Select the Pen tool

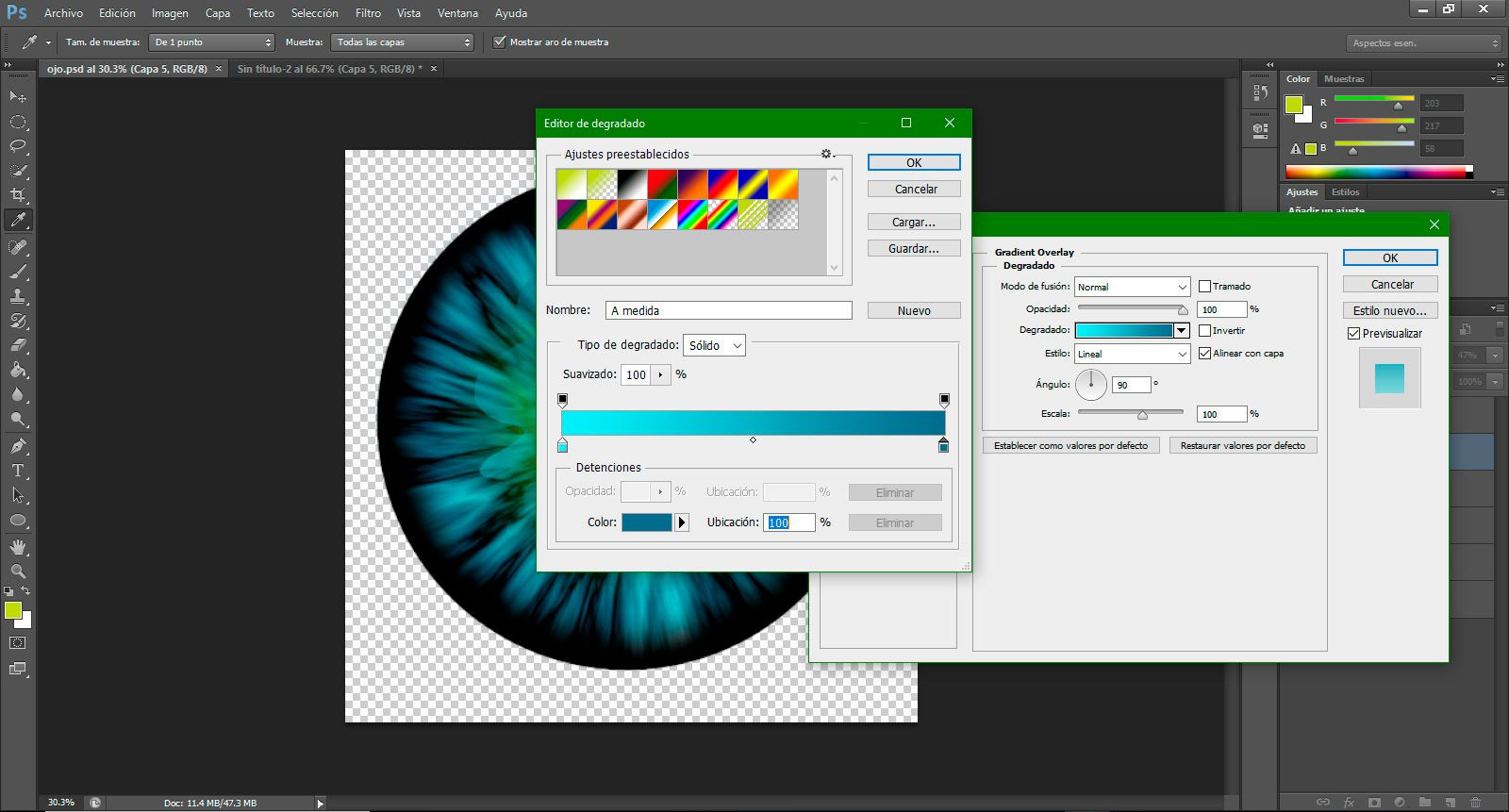coord(18,446)
